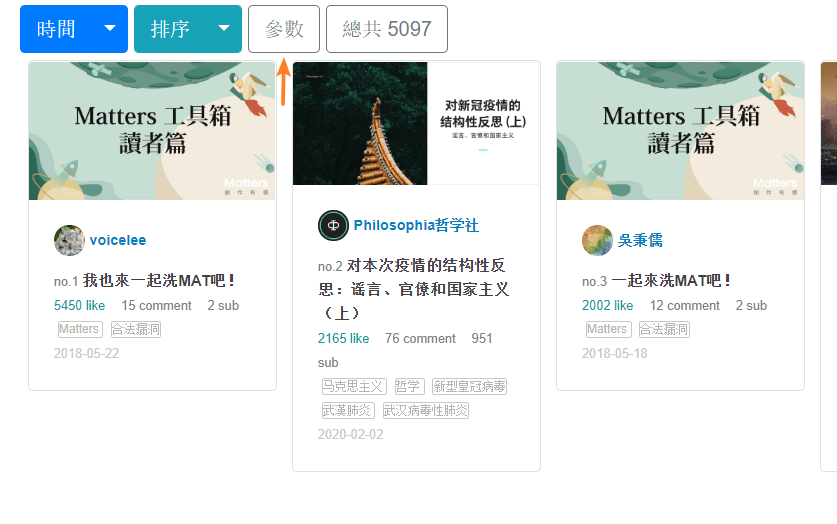
Task: Click the 对新冠疫情的结构性反思 cover image
Action: (416, 123)
